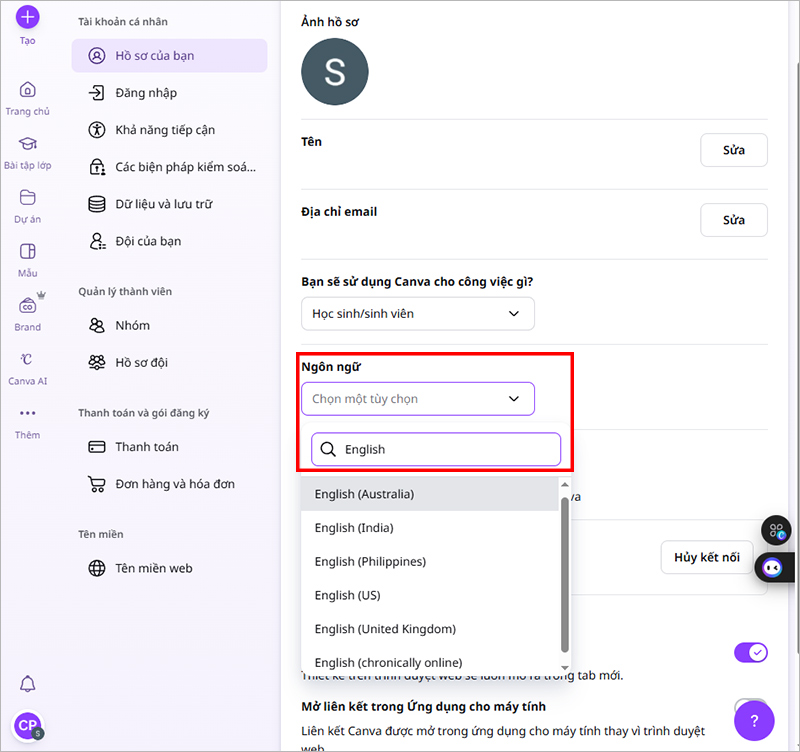Screen dimensions: 800x752
Task: Turn off the purple enabled toggle switch
Action: (750, 653)
